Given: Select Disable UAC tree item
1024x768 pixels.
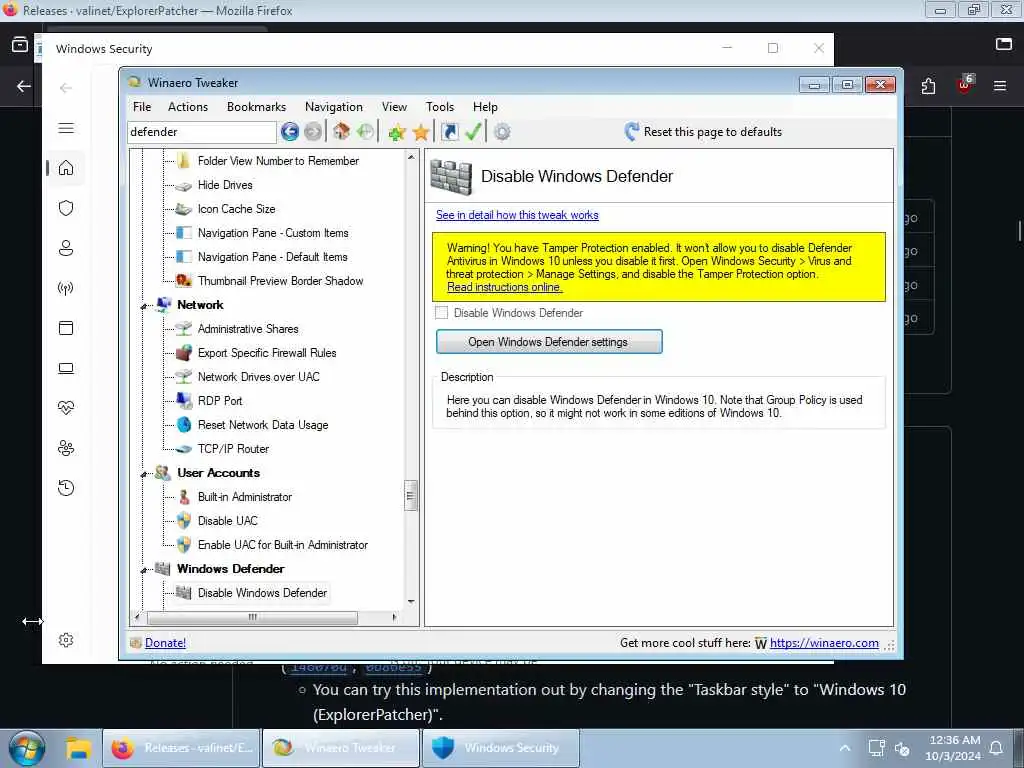Looking at the screenshot, I should pos(228,521).
